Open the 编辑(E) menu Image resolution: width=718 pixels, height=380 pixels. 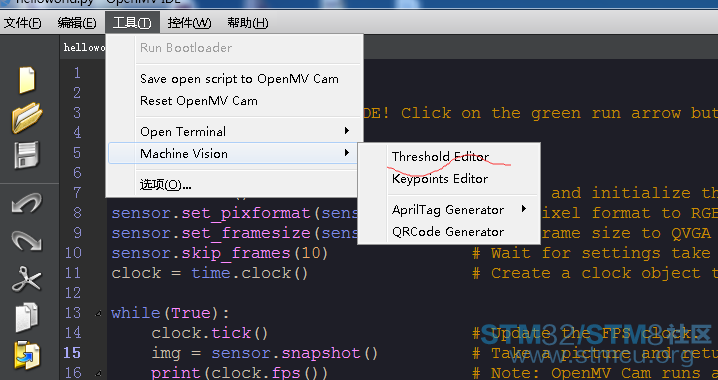[77, 22]
